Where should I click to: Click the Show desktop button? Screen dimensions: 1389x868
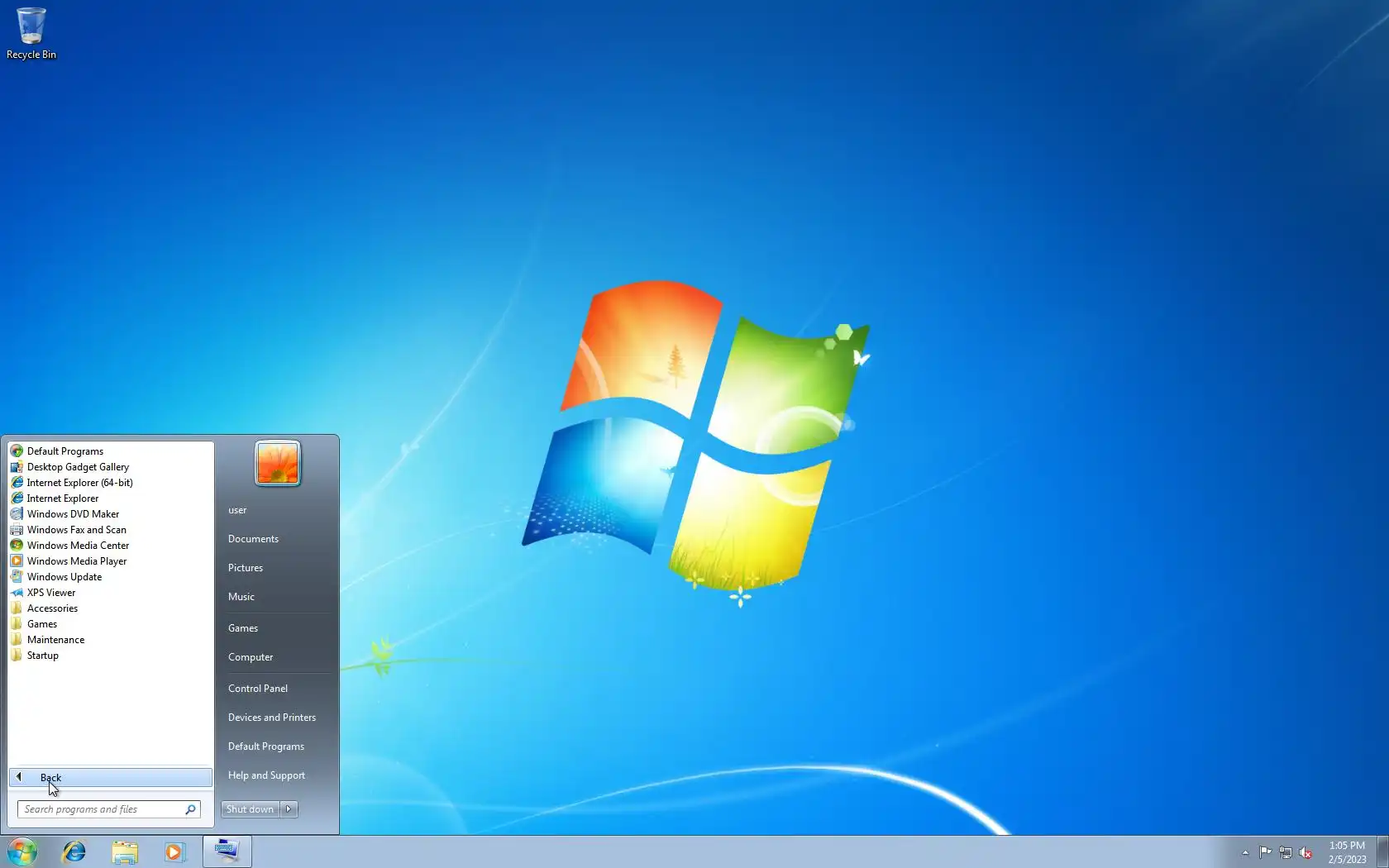[x=1382, y=851]
